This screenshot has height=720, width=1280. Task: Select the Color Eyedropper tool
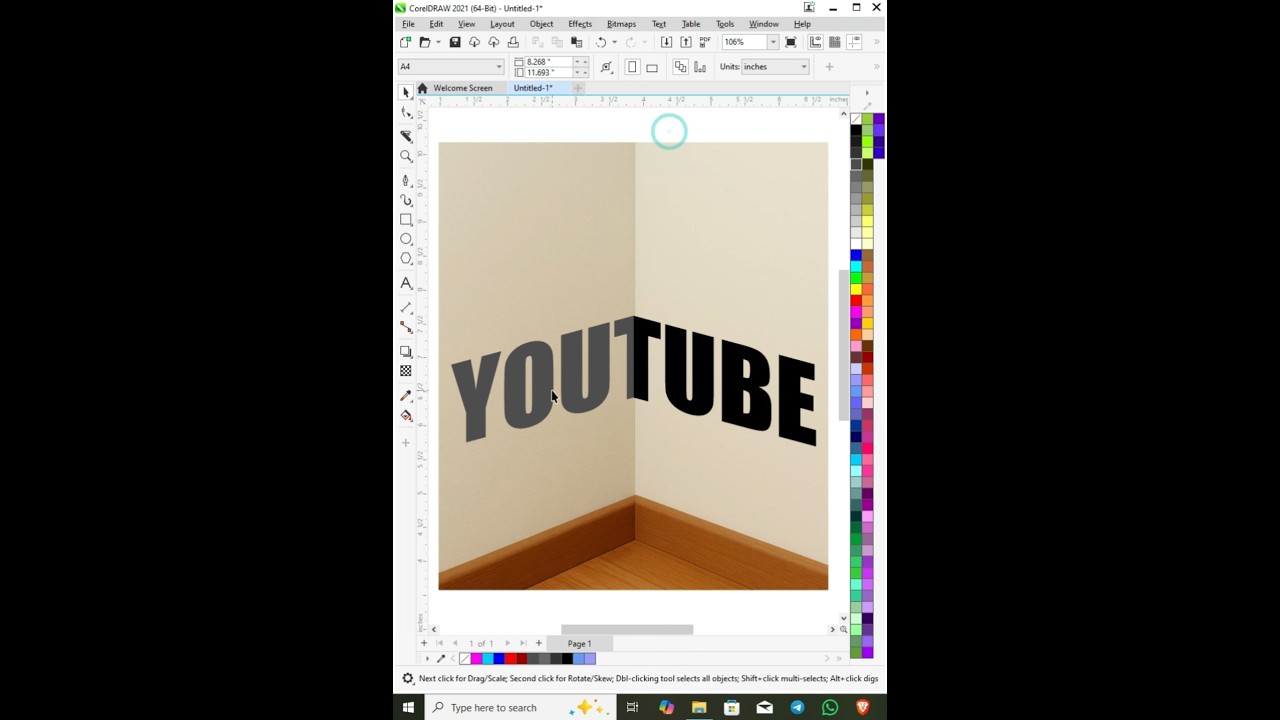[x=406, y=396]
